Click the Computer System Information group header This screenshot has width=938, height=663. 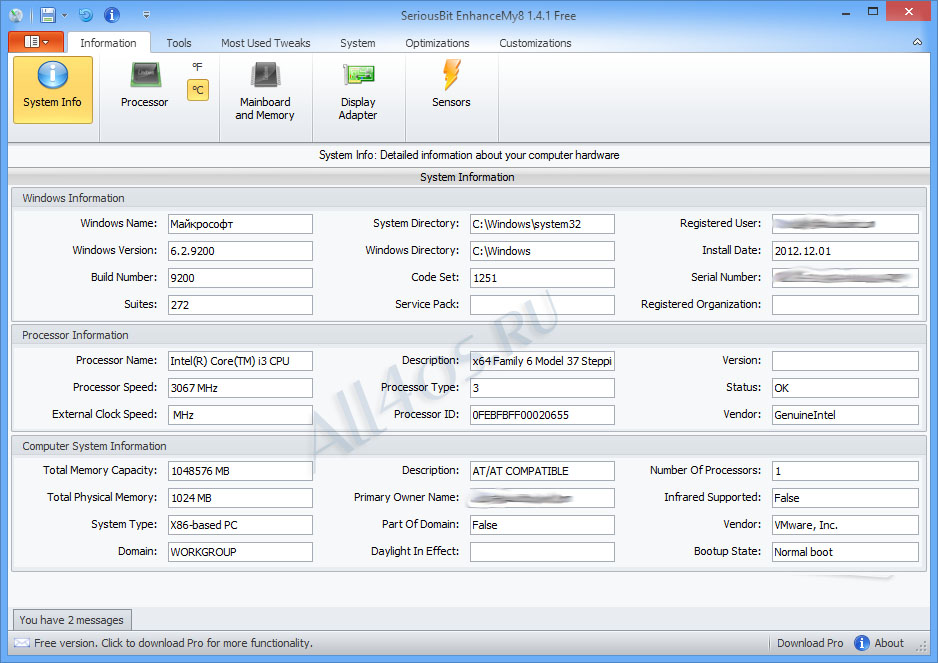[x=469, y=446]
